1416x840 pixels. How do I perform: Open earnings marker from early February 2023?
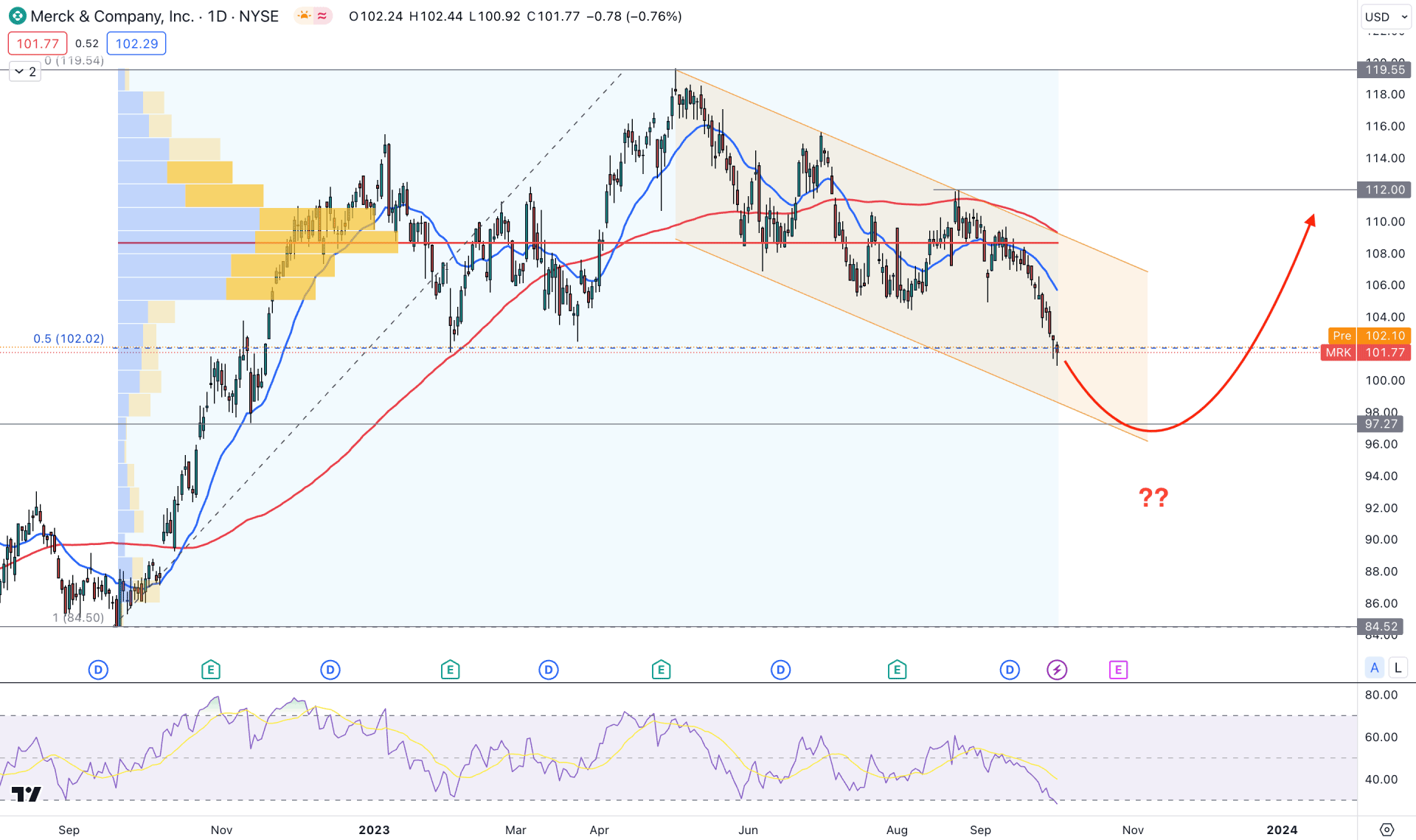(450, 670)
